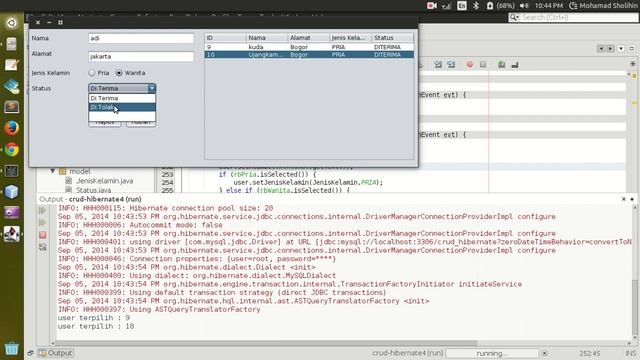640x360 pixels.
Task: Open the network signal indicator
Action: (x=446, y=6)
